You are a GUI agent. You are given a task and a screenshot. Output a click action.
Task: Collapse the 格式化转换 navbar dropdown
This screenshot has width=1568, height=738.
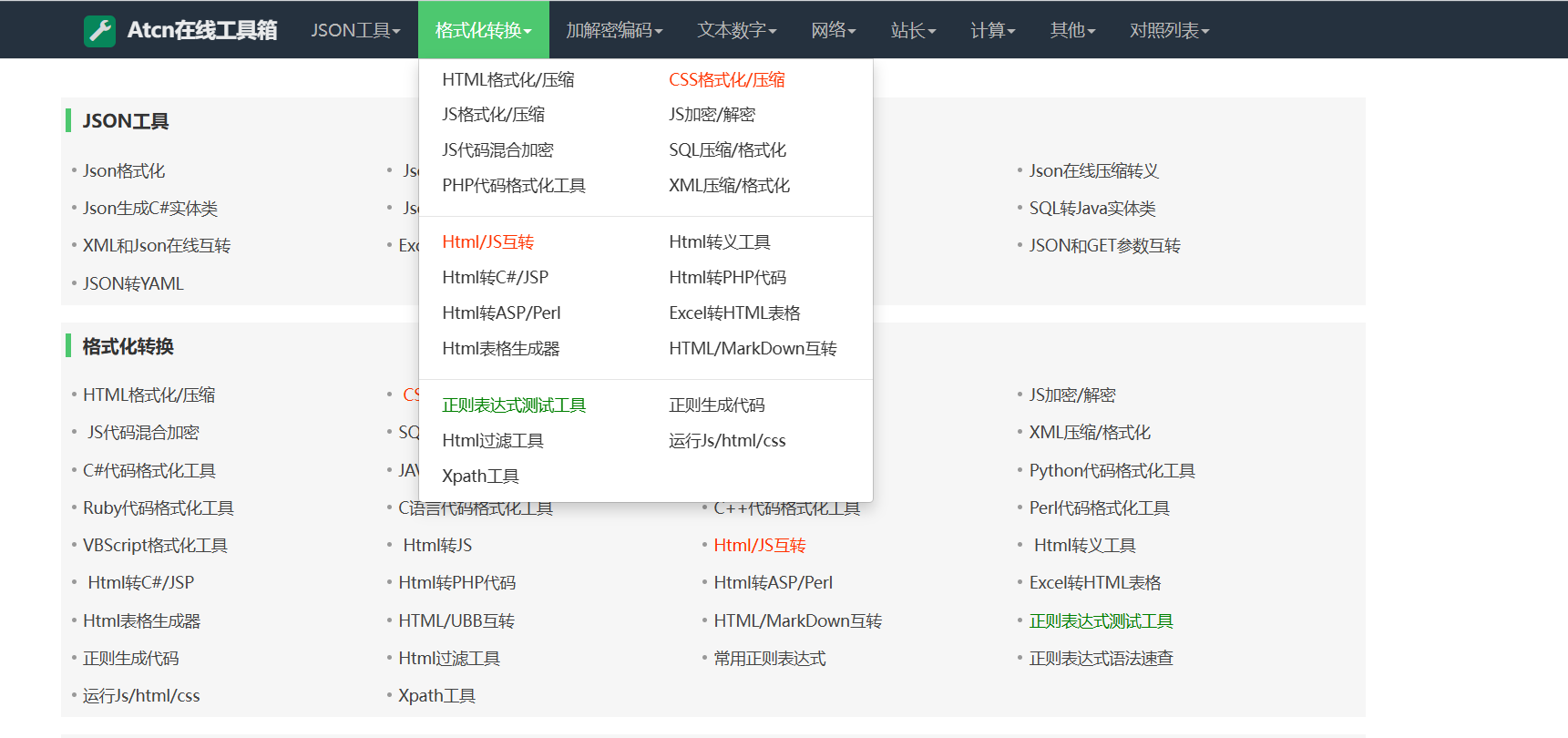484,30
